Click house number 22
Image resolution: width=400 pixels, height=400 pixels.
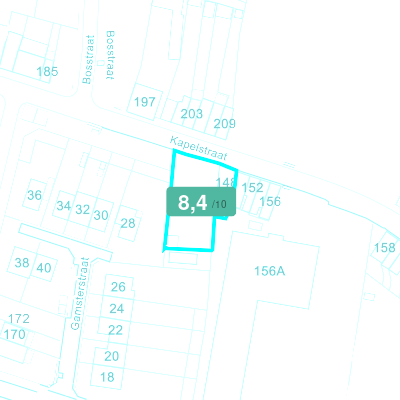pos(115,330)
